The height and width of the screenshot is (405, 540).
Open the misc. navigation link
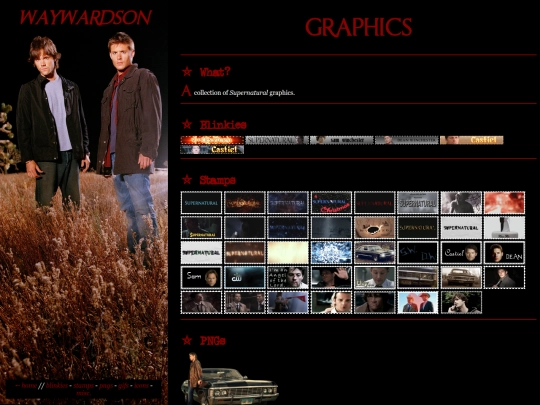tap(83, 393)
